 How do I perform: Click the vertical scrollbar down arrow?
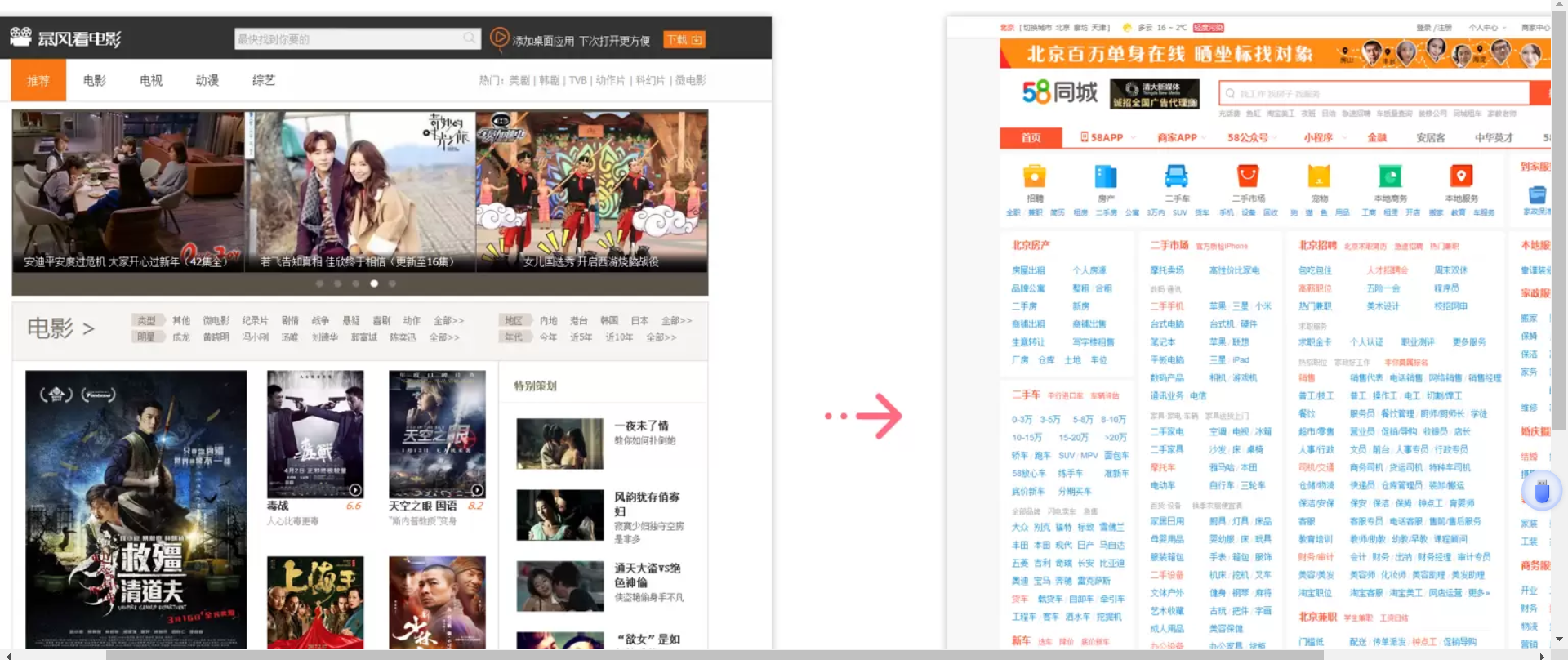(x=1559, y=640)
